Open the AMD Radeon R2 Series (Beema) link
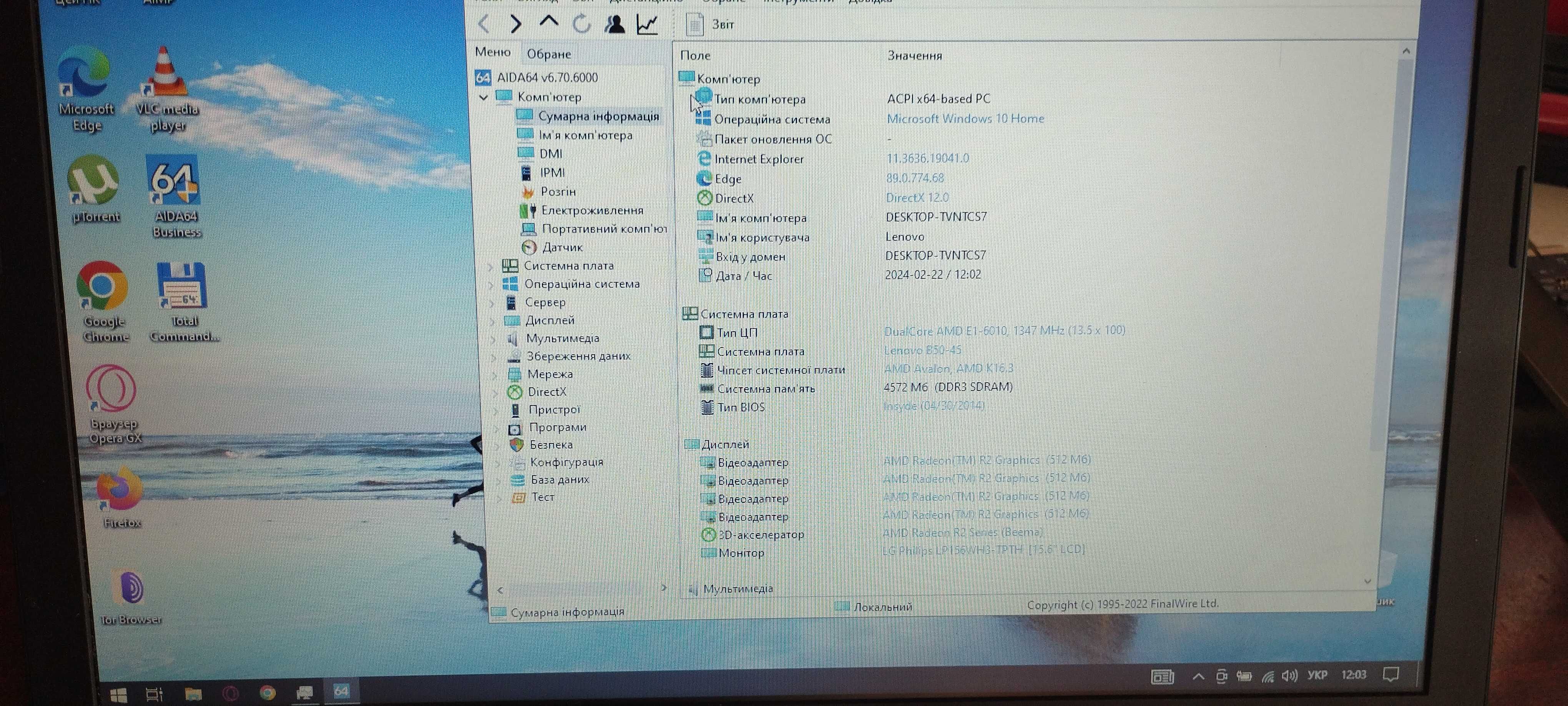Viewport: 1568px width, 706px height. [963, 532]
